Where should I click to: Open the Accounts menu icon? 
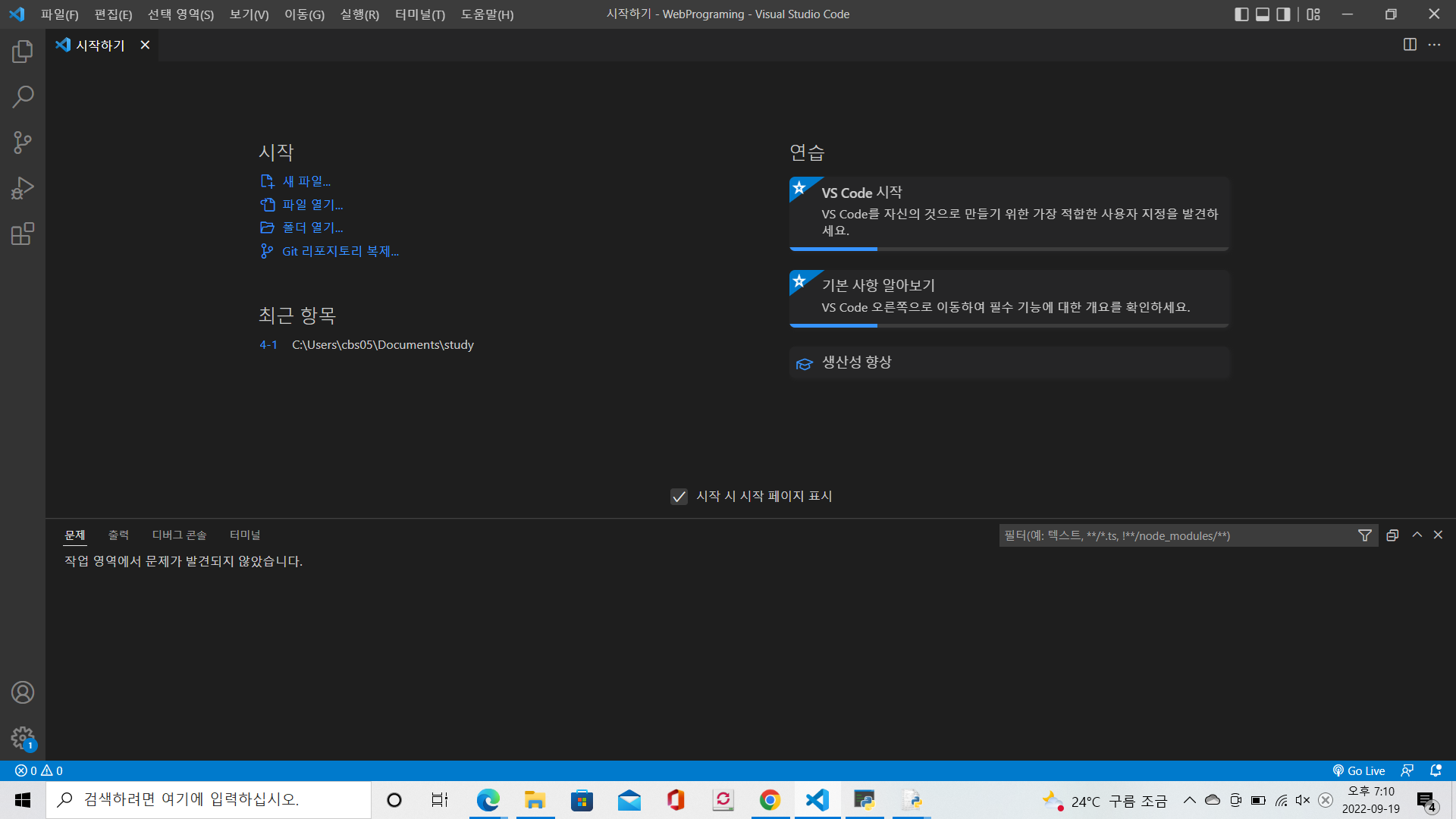[x=23, y=692]
